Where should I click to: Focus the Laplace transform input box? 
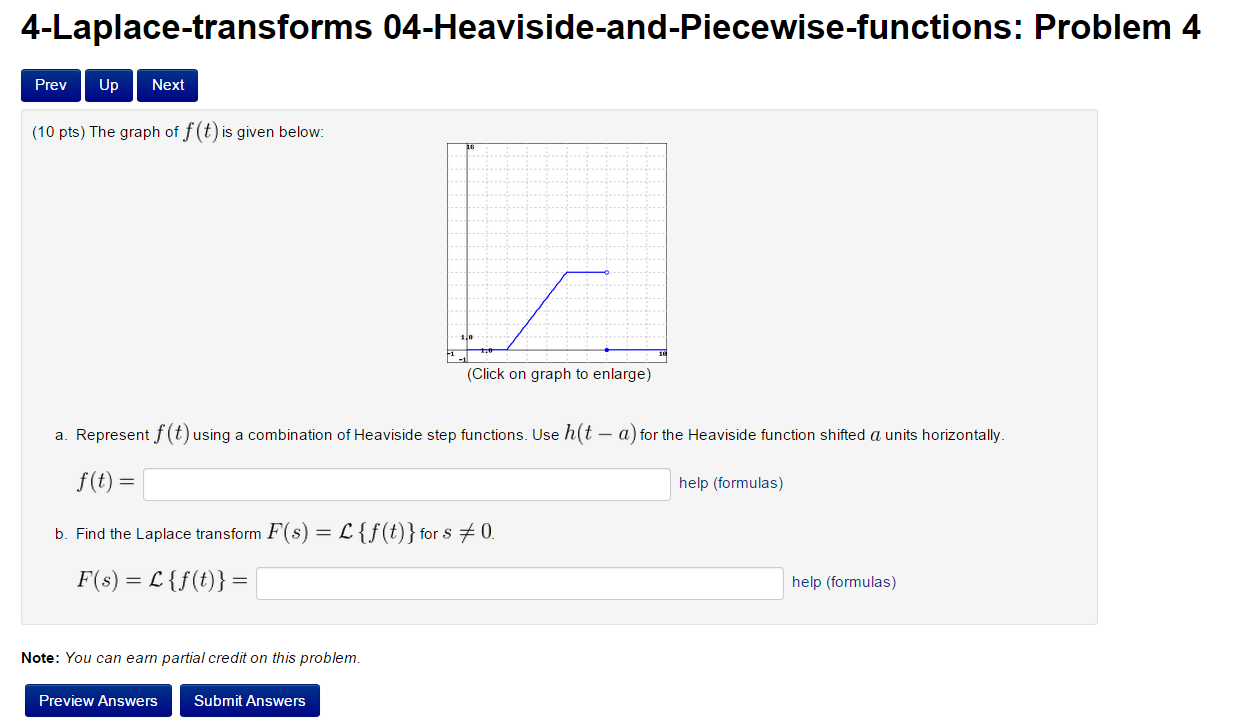point(519,582)
